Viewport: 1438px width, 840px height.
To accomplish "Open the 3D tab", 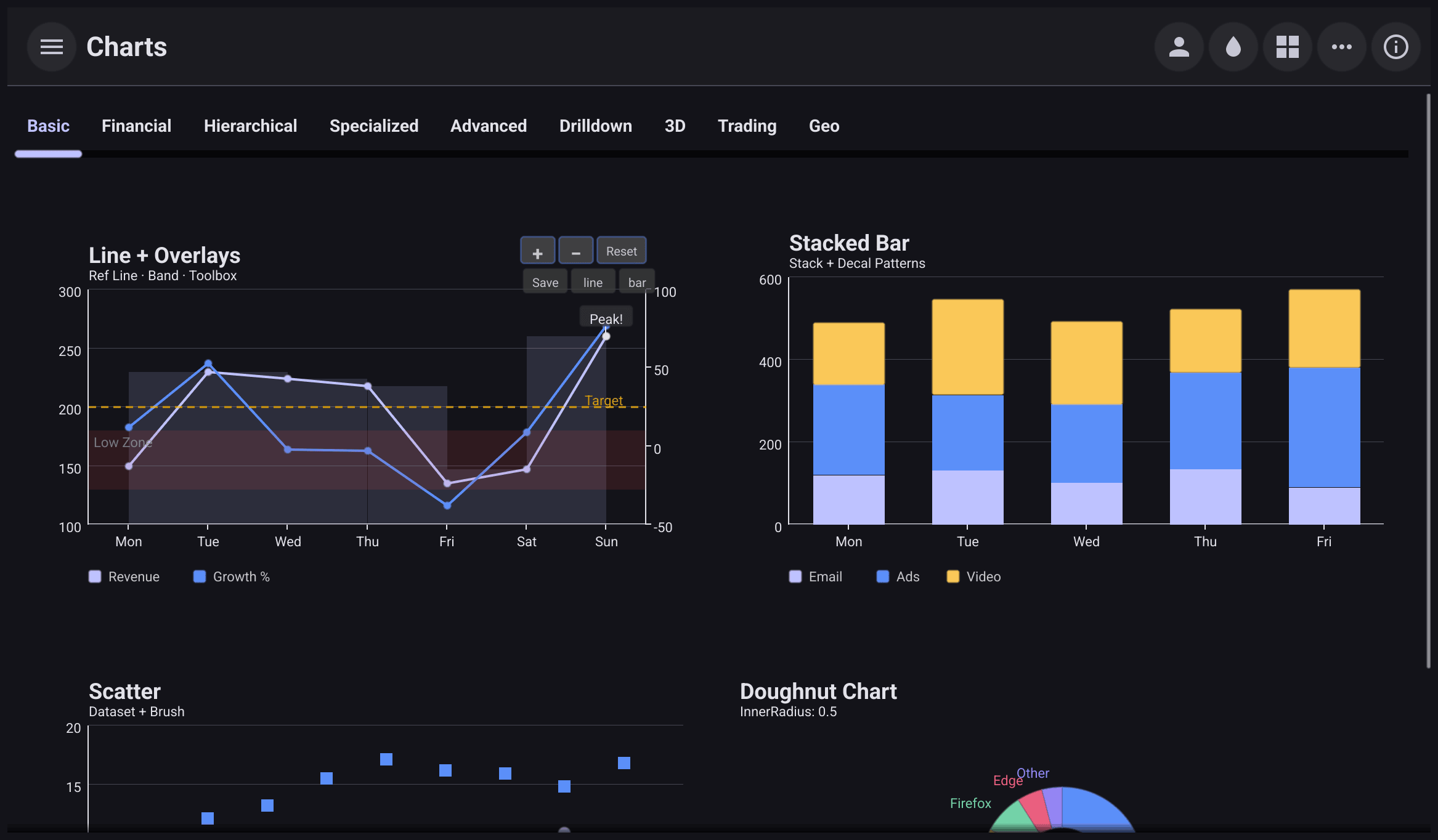I will point(675,126).
